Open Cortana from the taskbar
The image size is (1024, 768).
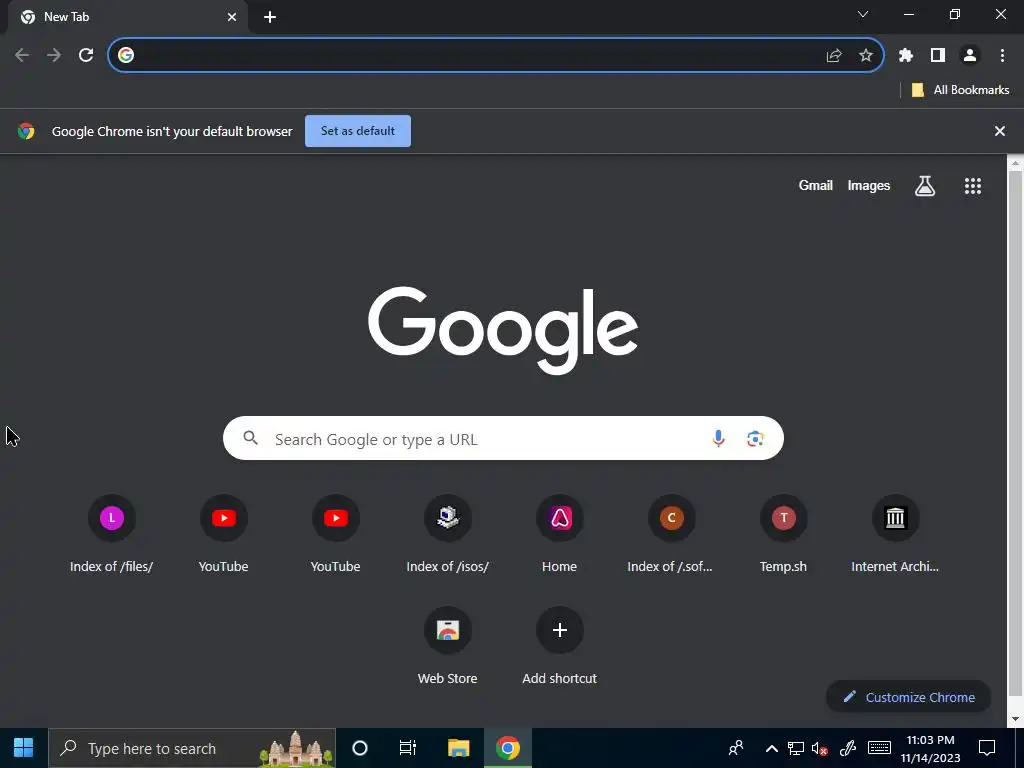click(360, 748)
